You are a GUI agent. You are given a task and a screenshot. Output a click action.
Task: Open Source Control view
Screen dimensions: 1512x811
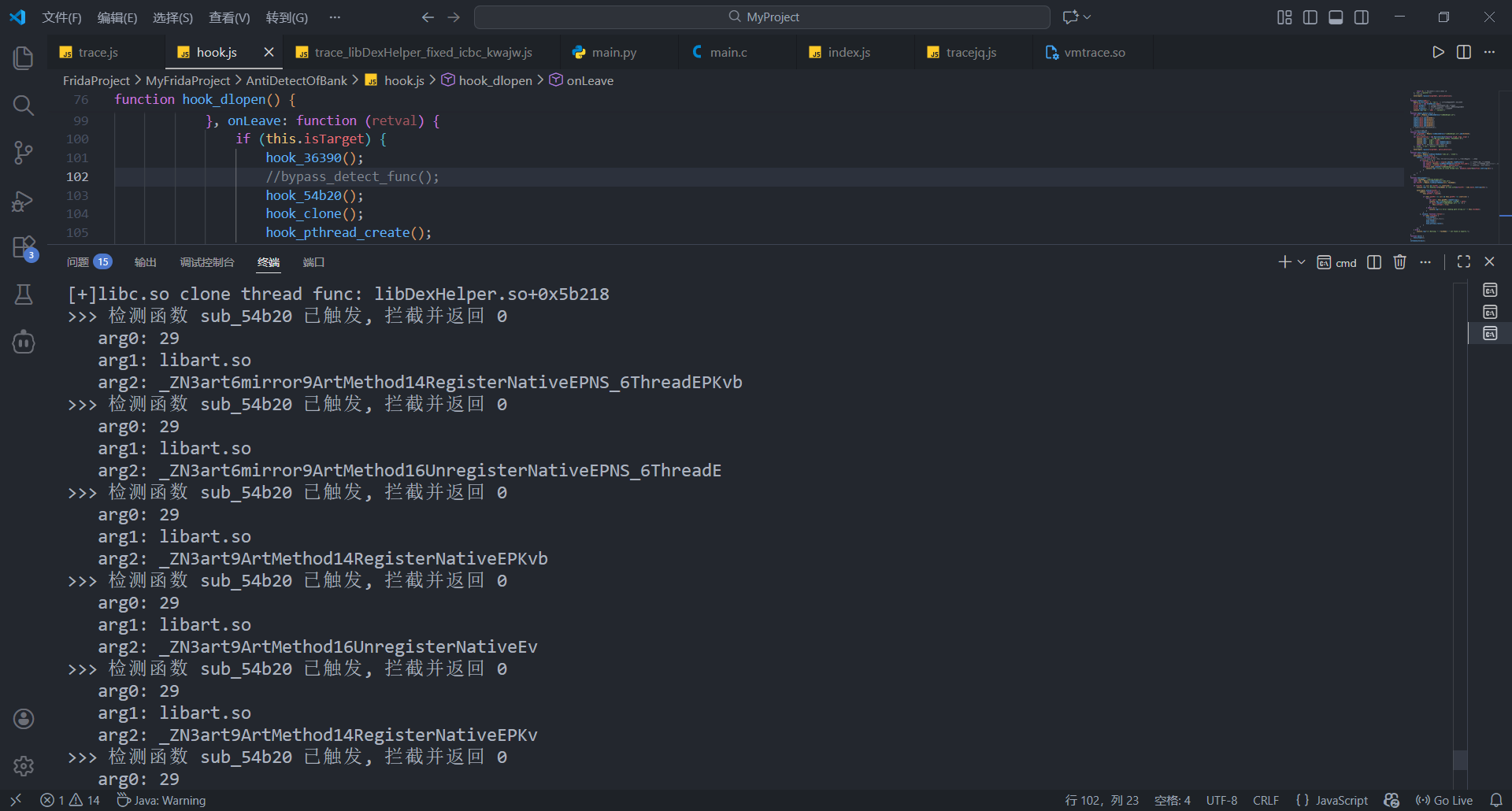[x=24, y=153]
